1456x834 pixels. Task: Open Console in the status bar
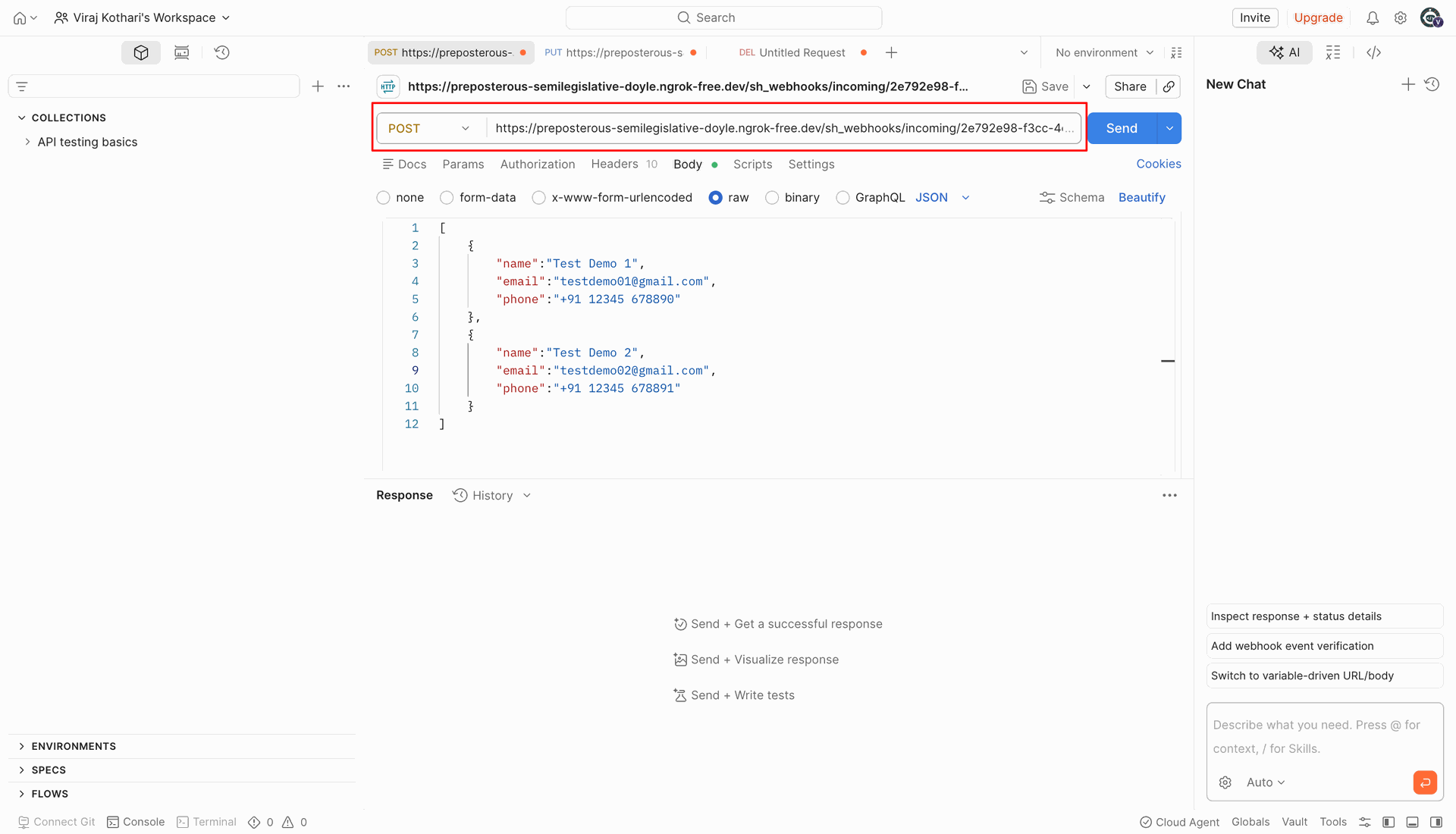pos(136,822)
